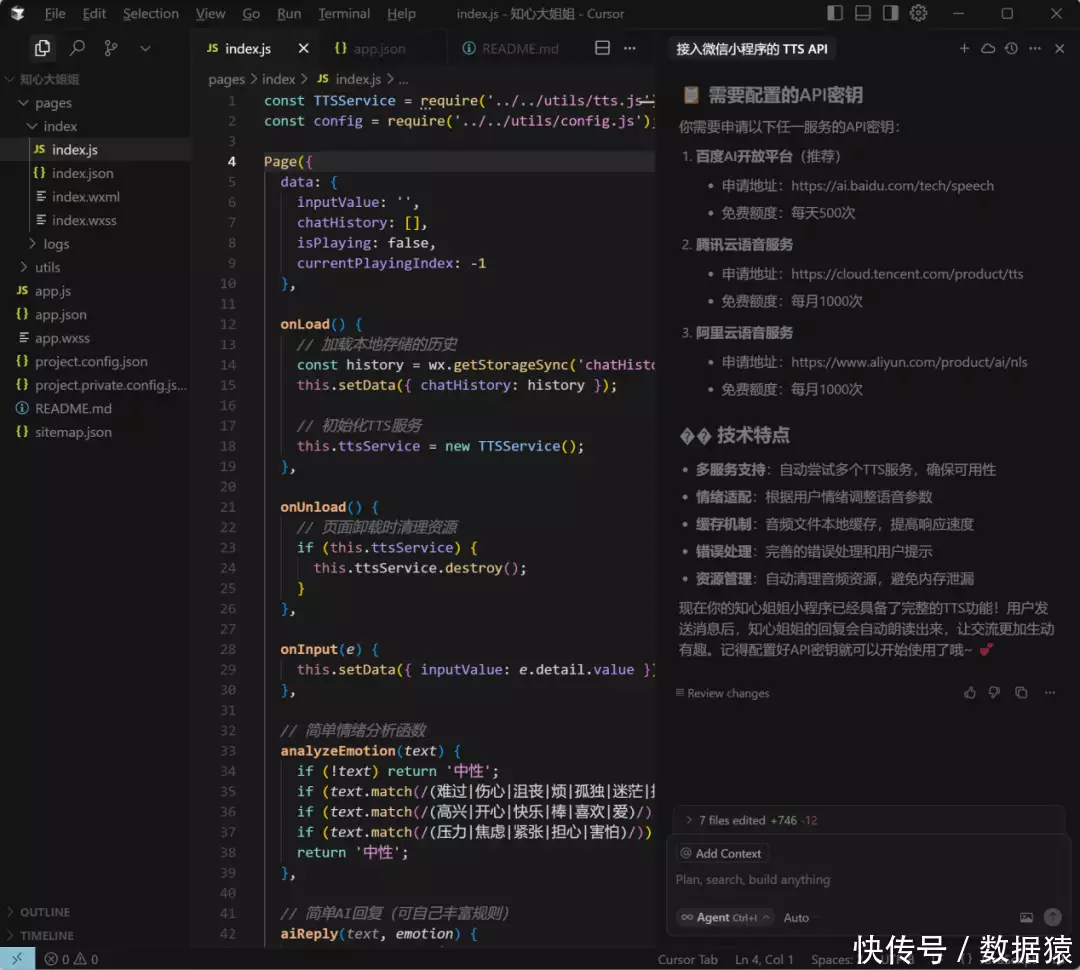
Task: Open the editor more actions menu
Action: pos(630,48)
